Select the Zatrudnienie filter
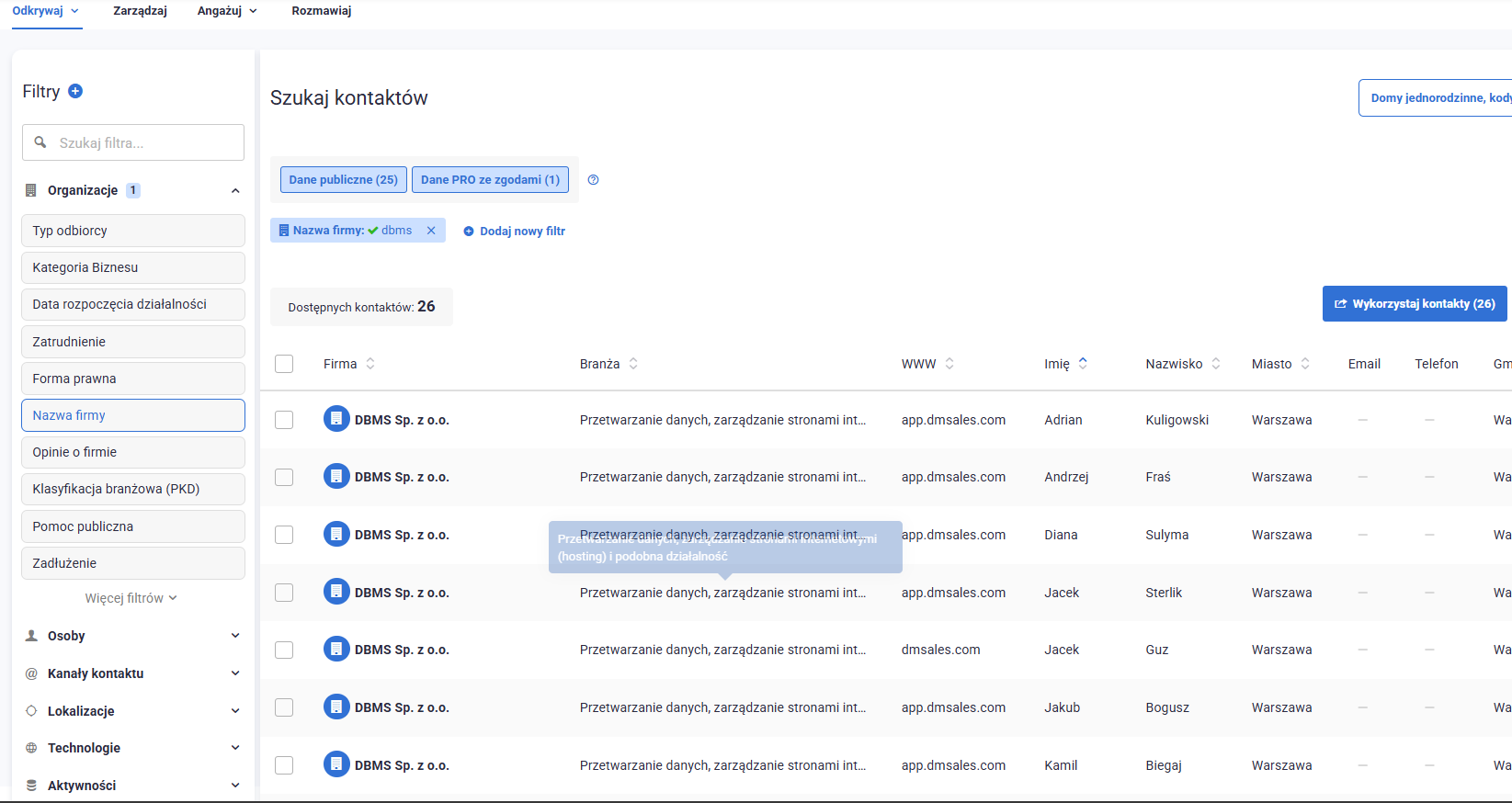Screen dimensions: 1512x803 tap(133, 342)
